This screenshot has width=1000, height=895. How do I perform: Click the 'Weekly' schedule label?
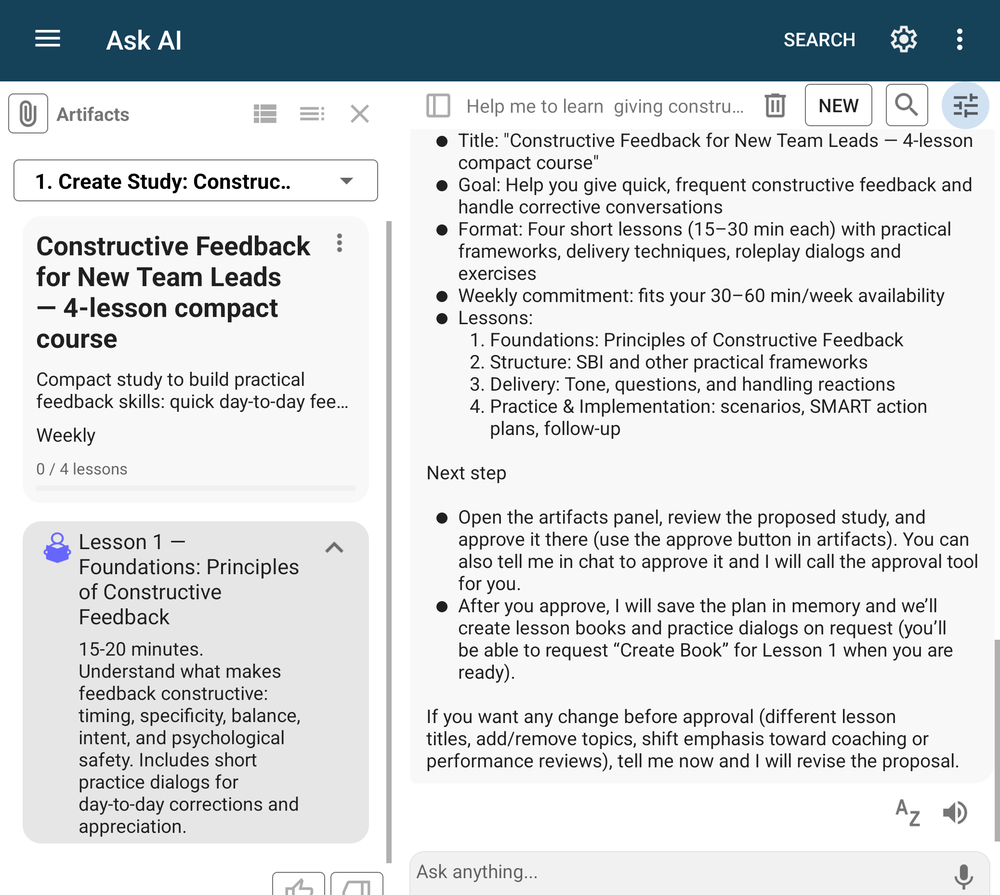[x=66, y=435]
